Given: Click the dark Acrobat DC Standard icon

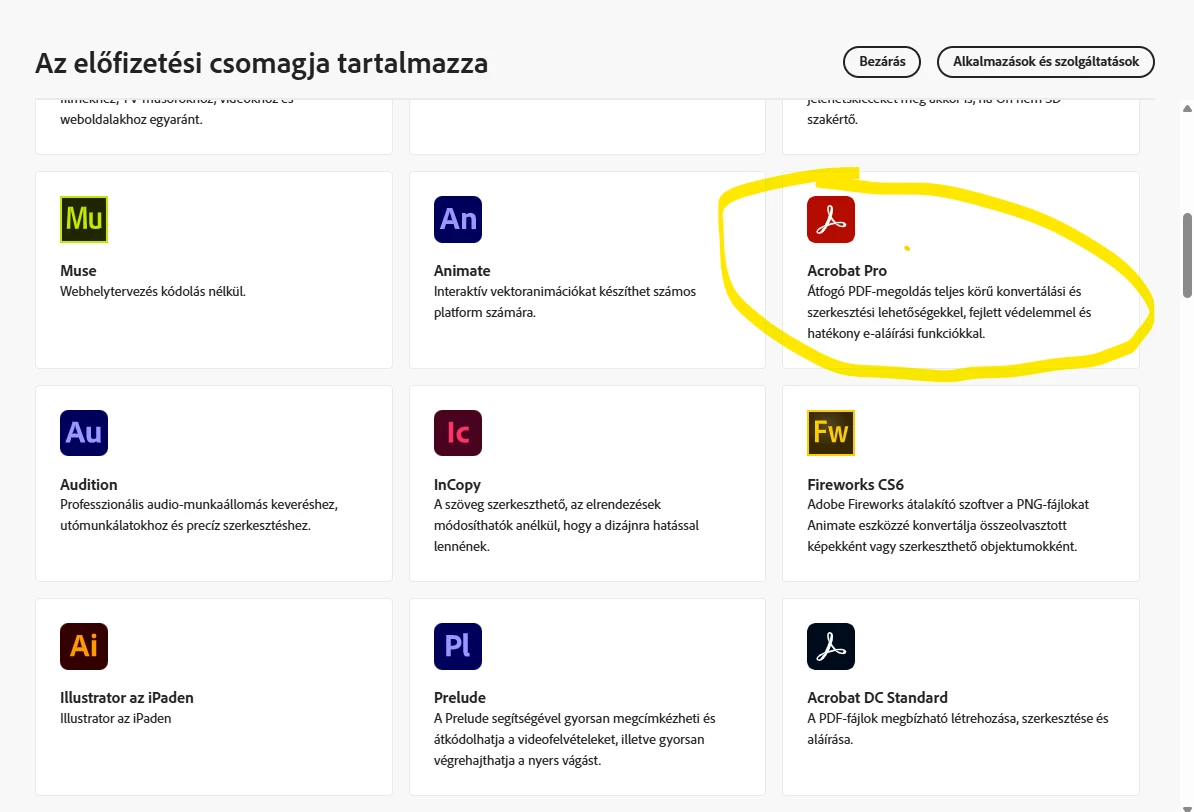Looking at the screenshot, I should pos(831,646).
